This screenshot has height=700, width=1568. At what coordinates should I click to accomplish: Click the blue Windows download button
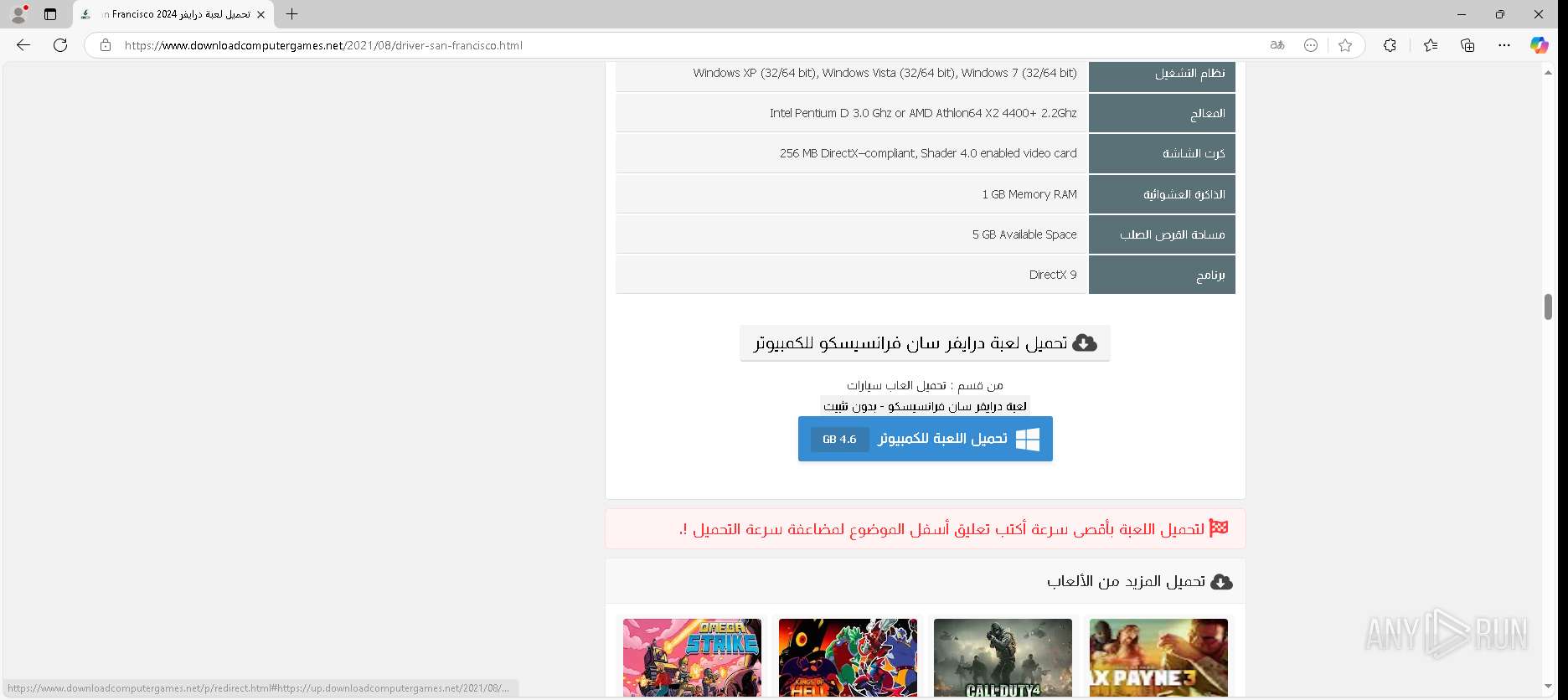click(925, 439)
